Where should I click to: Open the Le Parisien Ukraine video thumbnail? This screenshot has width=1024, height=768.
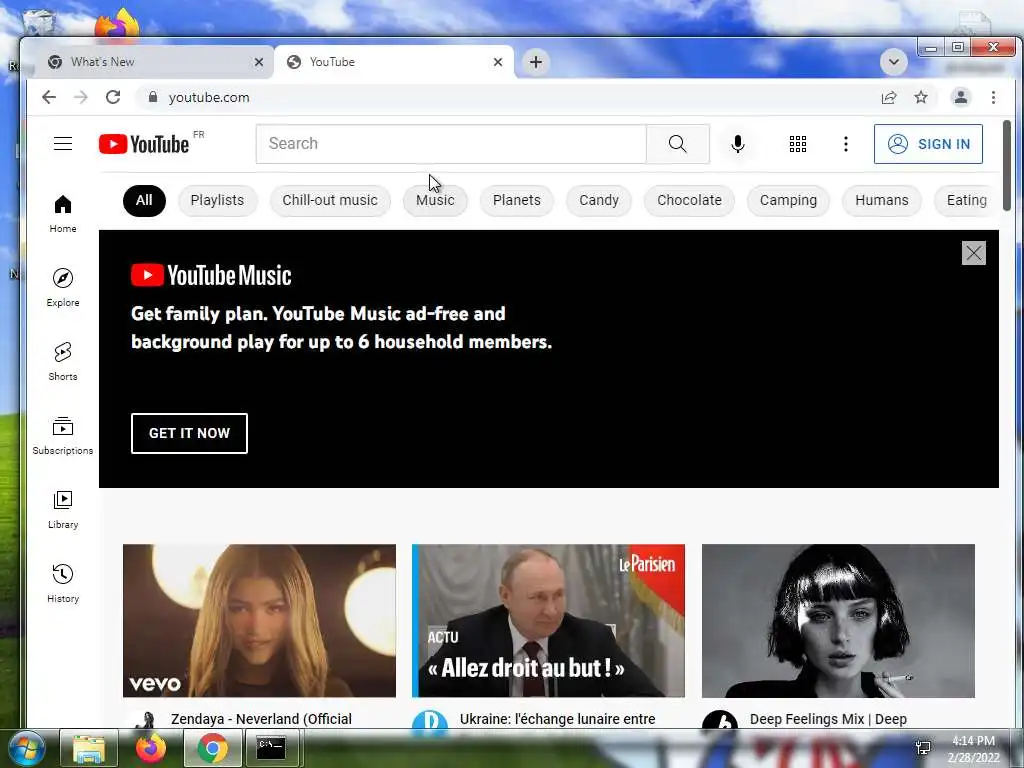(549, 620)
